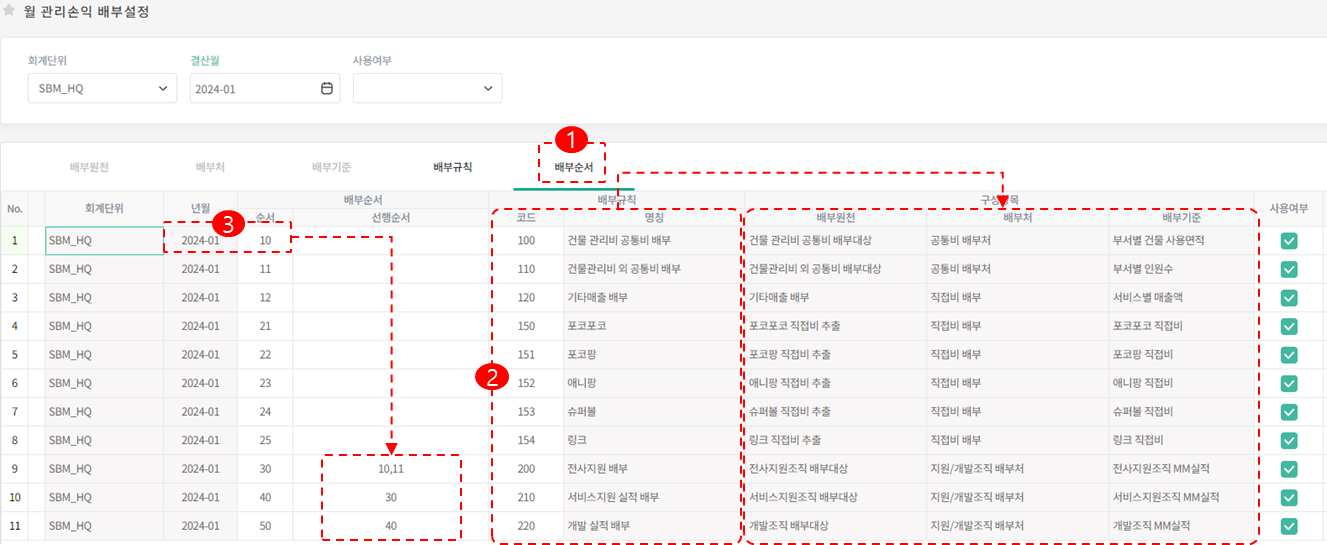The image size is (1327, 545).
Task: Click the 결산월 date input field
Action: [x=255, y=89]
